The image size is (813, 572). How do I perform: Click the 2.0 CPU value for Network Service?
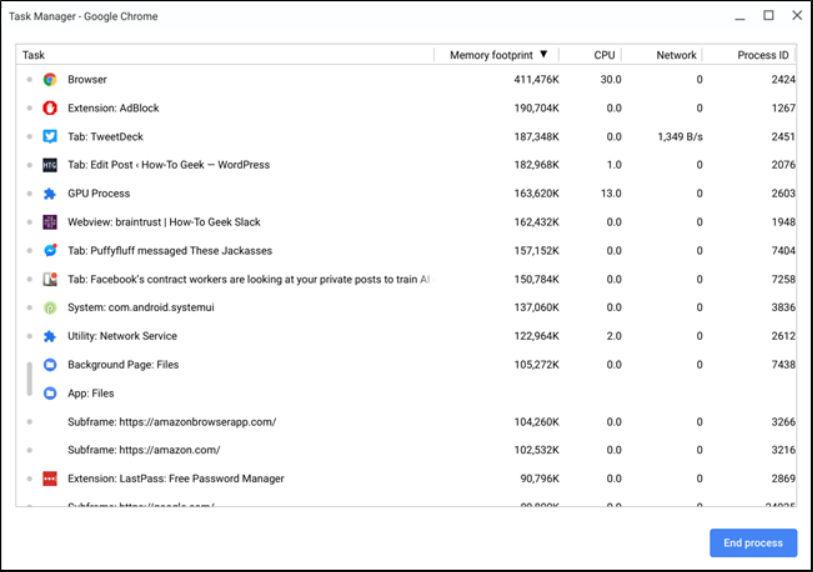(x=614, y=336)
